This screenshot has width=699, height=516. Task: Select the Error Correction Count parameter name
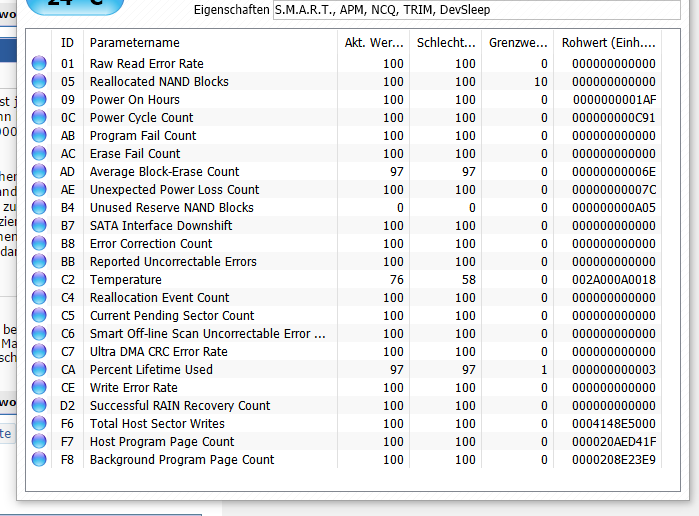pyautogui.click(x=151, y=244)
